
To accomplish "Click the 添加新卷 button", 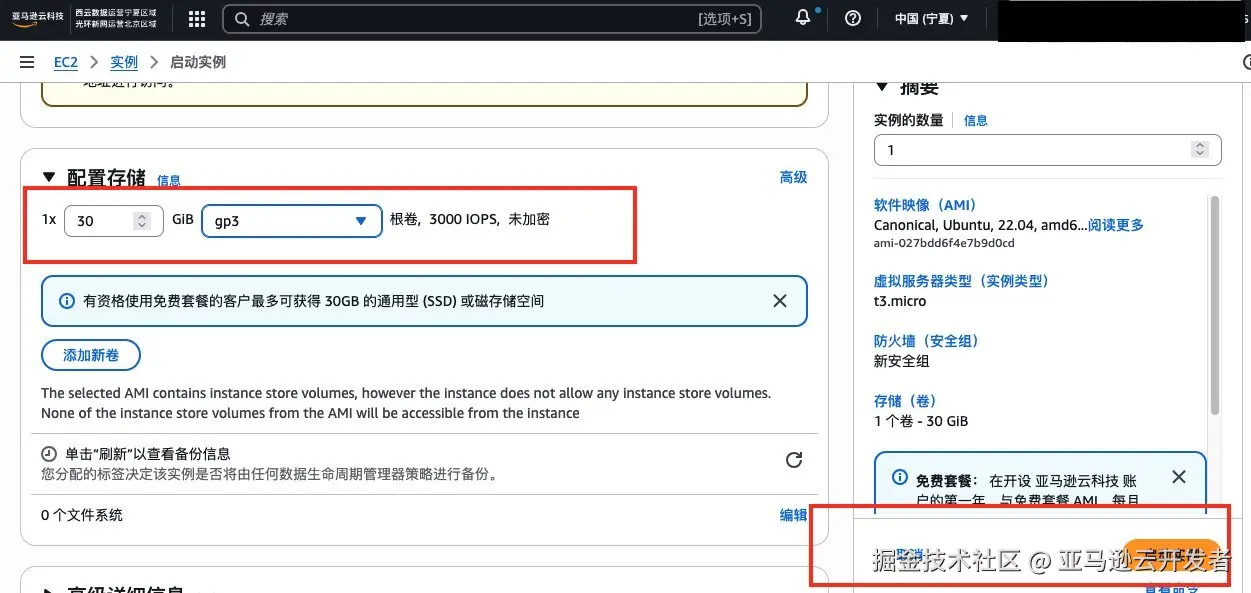I will [91, 355].
